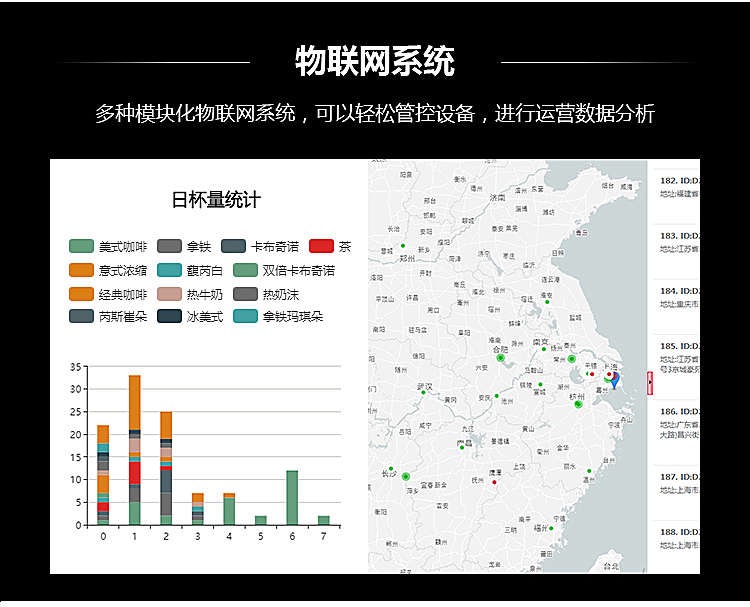
Task: Click the y-axis label 35
Action: (x=76, y=367)
